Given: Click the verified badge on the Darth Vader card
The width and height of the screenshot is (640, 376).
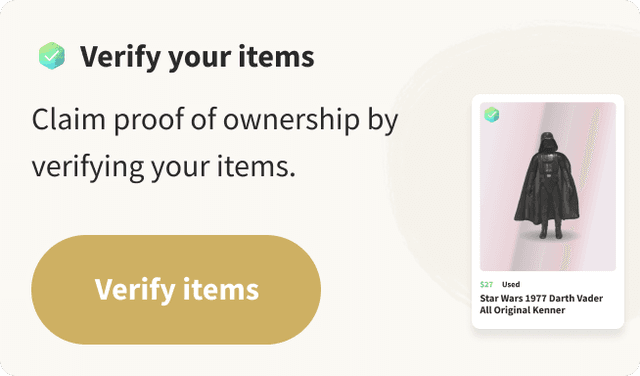Looking at the screenshot, I should click(x=491, y=114).
